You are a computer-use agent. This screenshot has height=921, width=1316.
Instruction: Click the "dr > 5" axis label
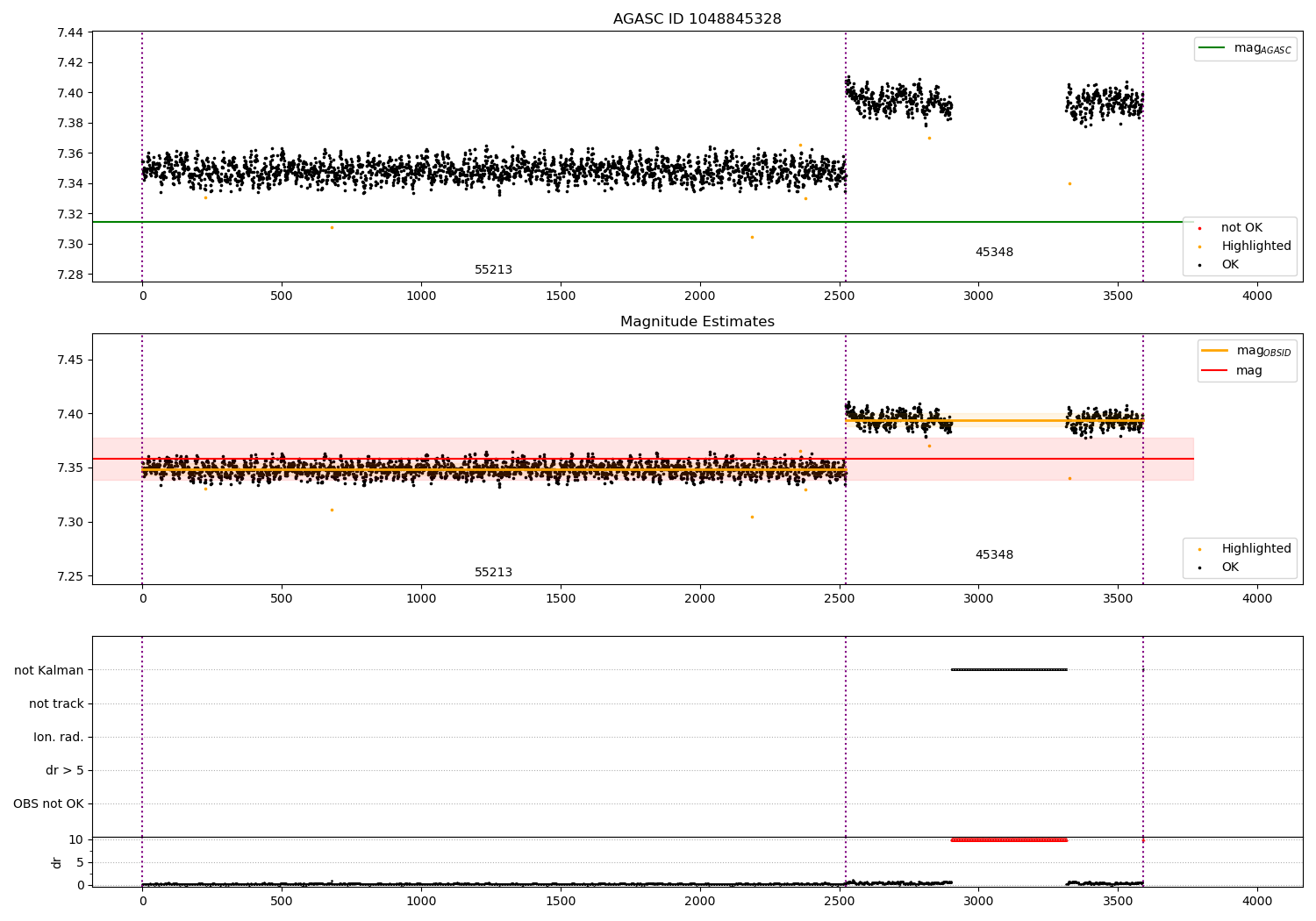tap(65, 770)
